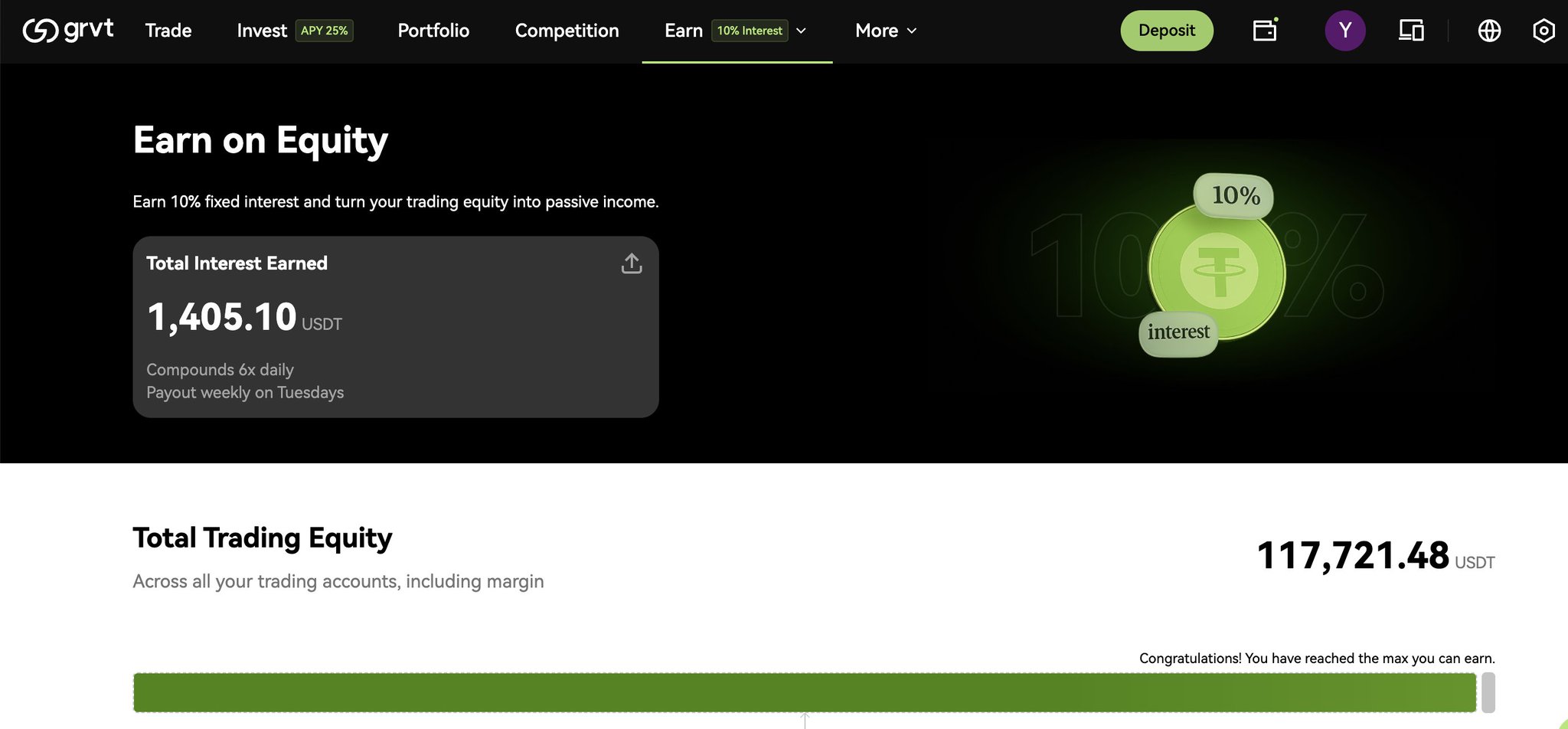1568x729 pixels.
Task: Open the language globe icon
Action: coord(1489,31)
